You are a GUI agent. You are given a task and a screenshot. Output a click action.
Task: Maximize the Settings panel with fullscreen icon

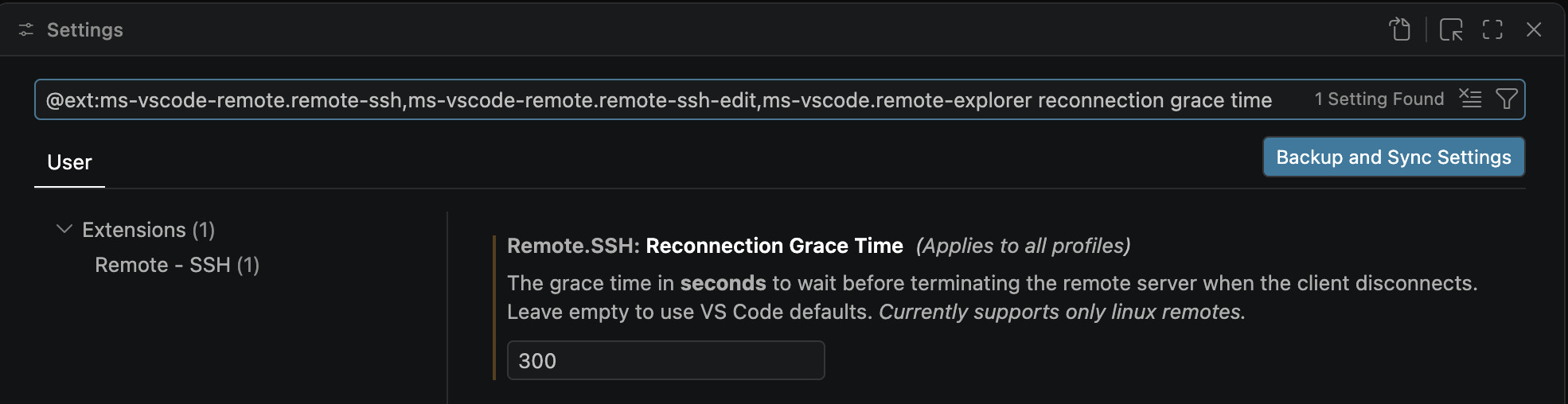point(1492,30)
